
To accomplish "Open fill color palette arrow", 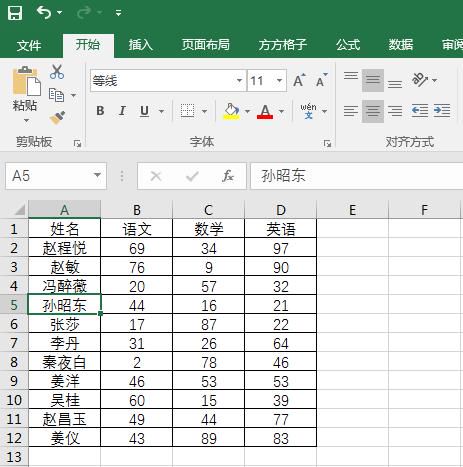I will 247,111.
